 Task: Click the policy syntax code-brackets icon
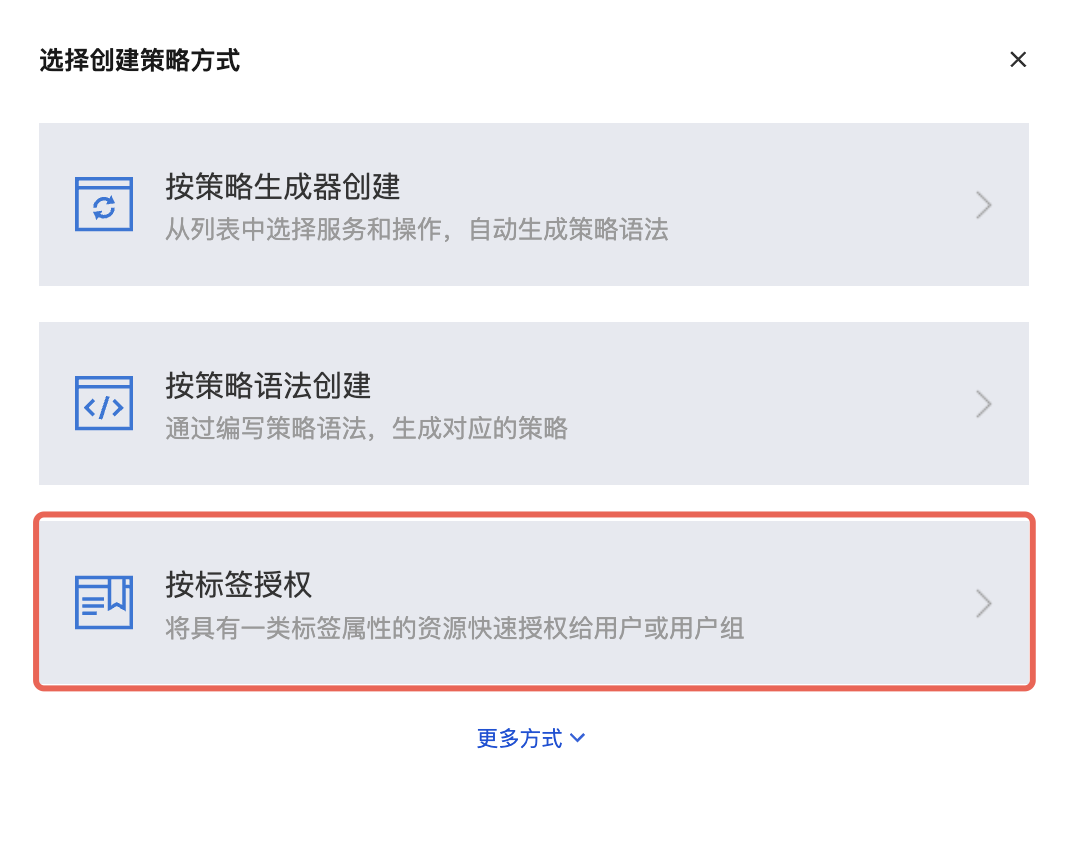104,404
